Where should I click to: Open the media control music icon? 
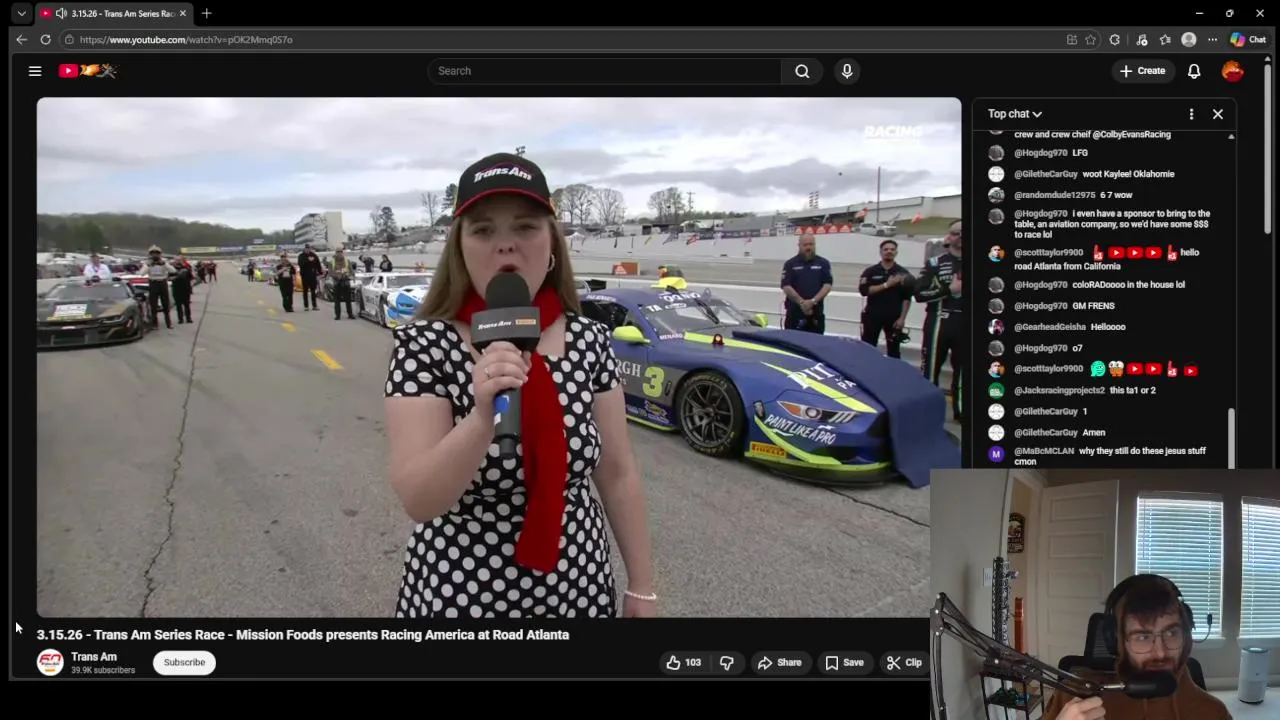click(1142, 40)
